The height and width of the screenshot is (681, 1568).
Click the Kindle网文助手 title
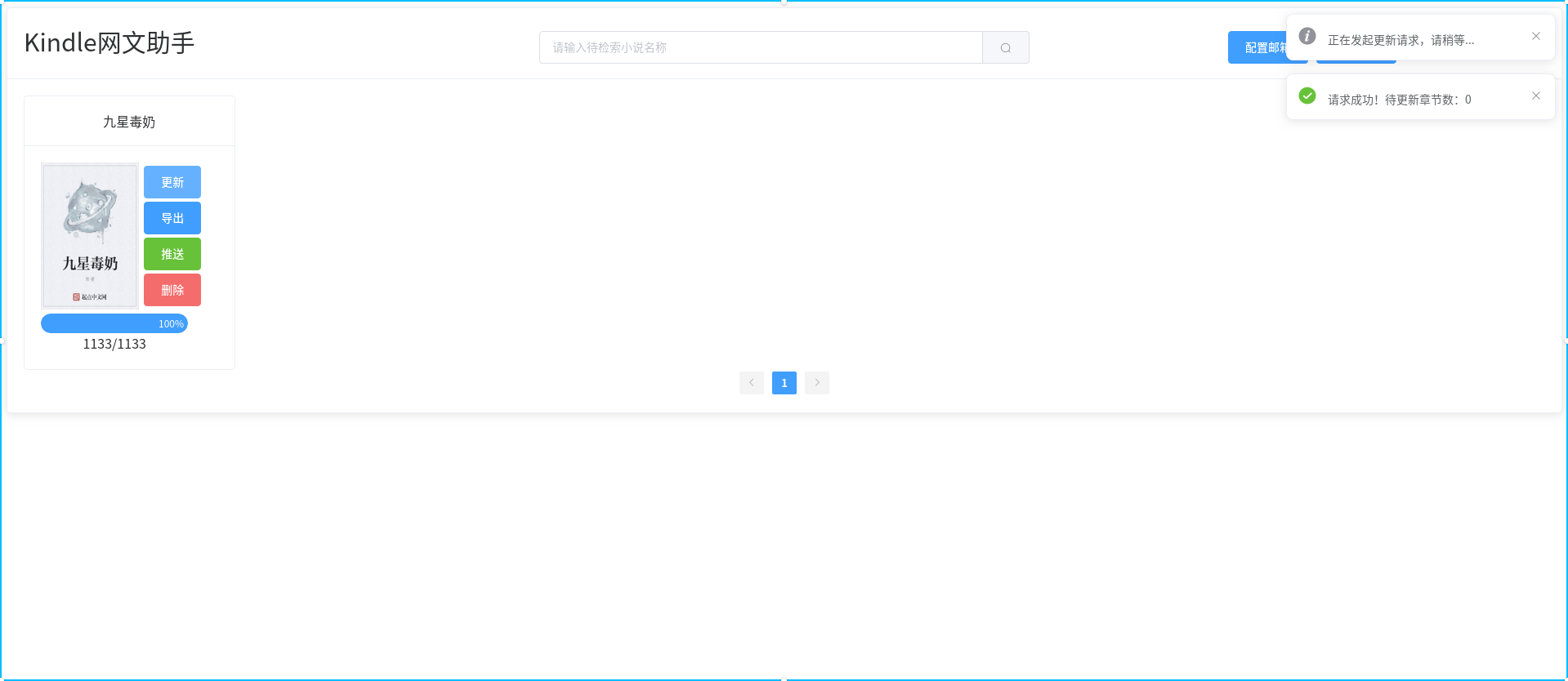[109, 42]
